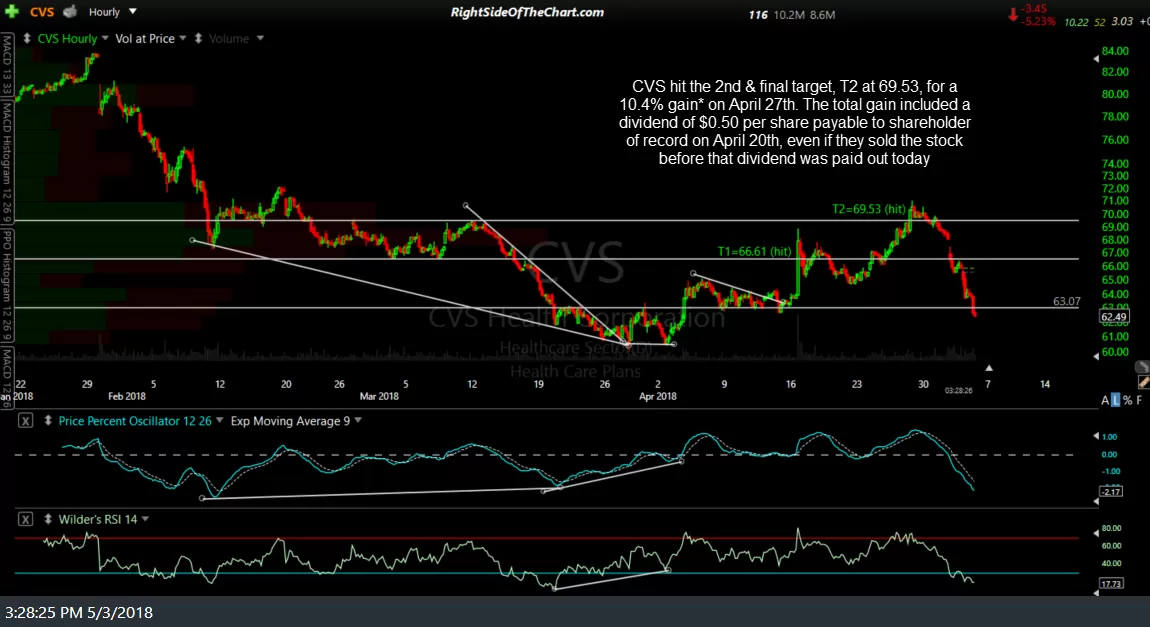The width and height of the screenshot is (1150, 627).
Task: Click the CVS ticker symbol
Action: (x=42, y=12)
